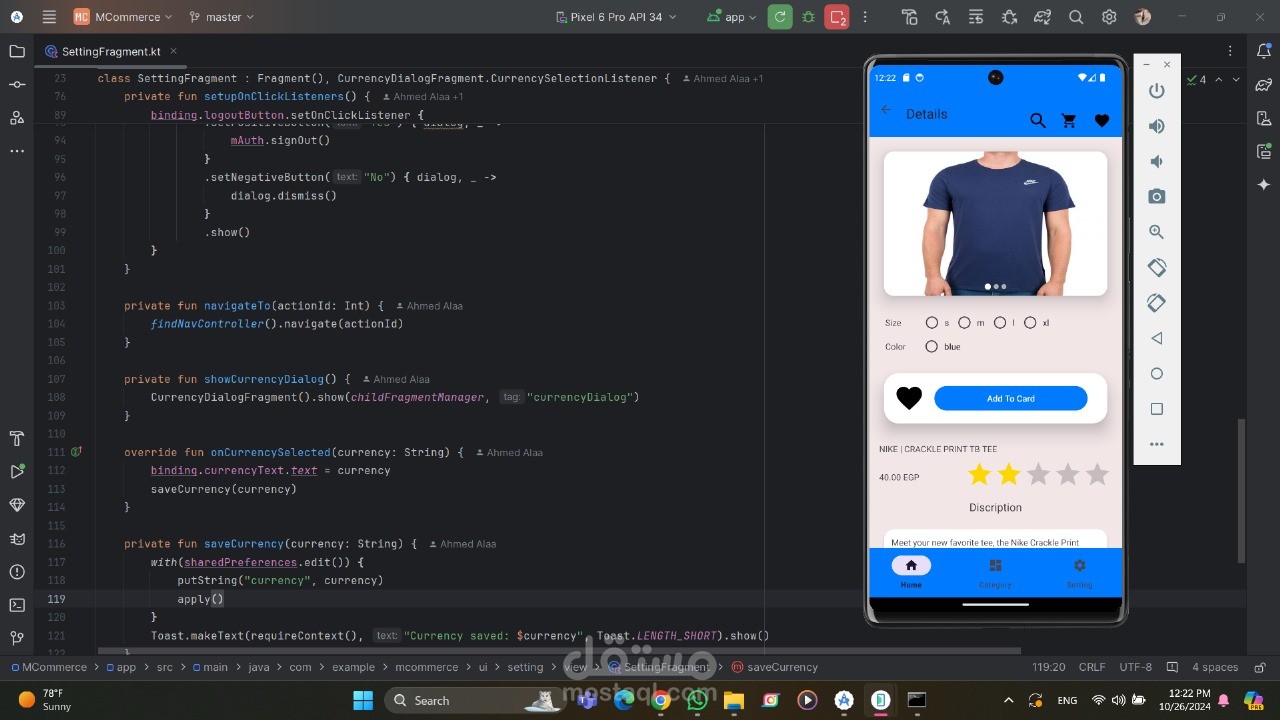1280x720 pixels.
Task: Open the Build hammer tool window
Action: (x=17, y=439)
